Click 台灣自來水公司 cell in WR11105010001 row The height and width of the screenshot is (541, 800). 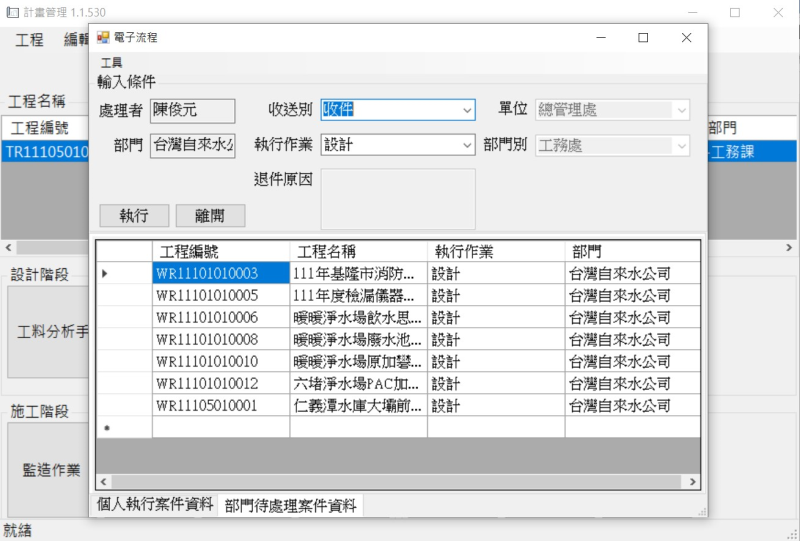point(633,405)
